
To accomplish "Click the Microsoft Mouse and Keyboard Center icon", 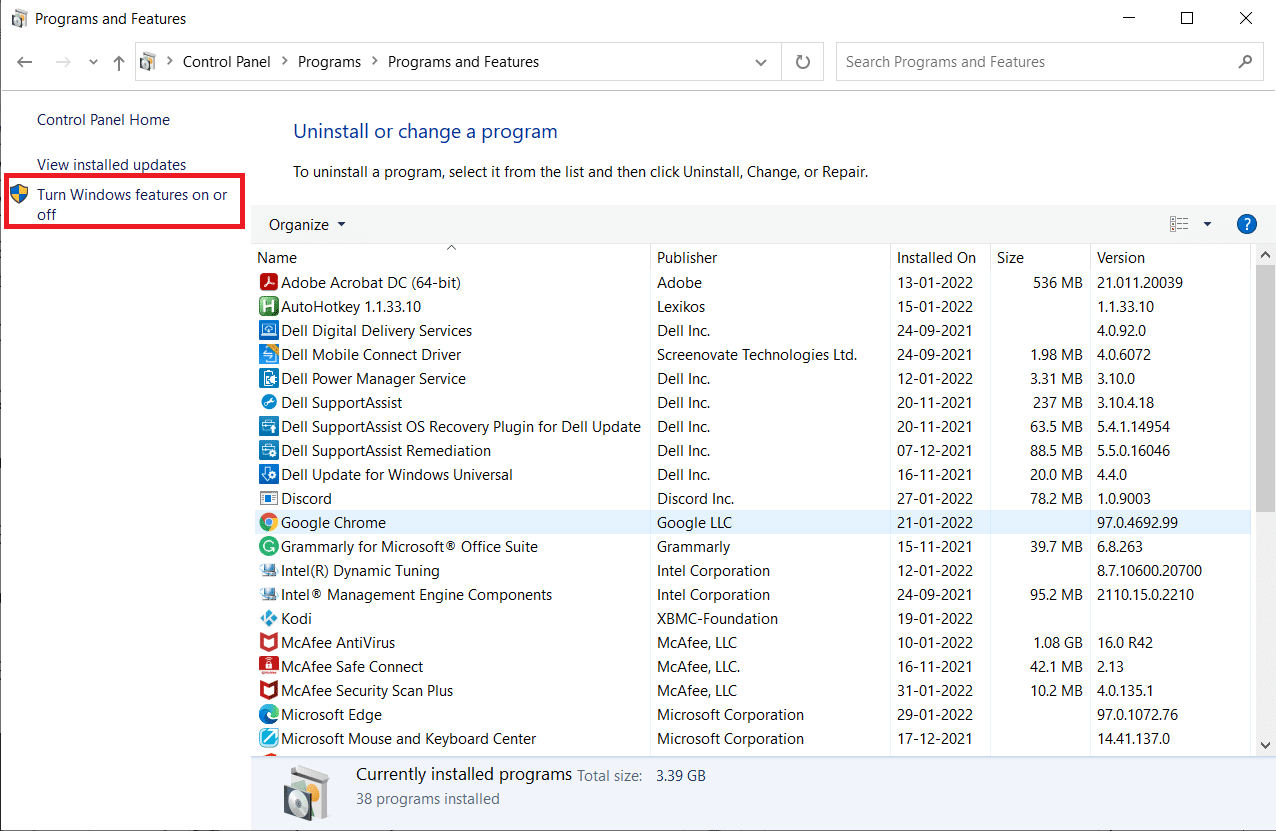I will coord(268,739).
